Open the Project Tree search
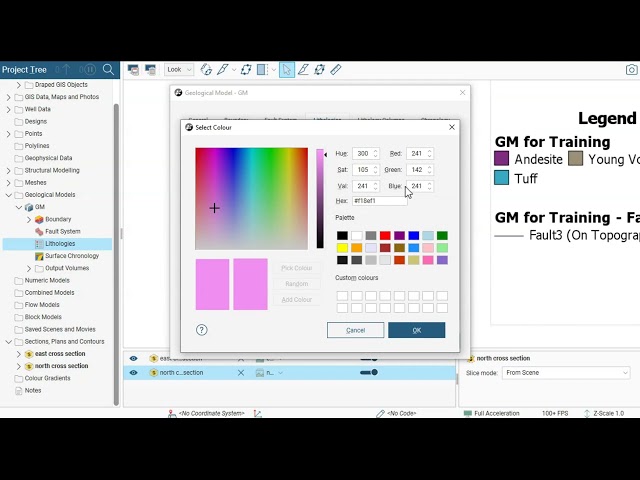 point(108,69)
